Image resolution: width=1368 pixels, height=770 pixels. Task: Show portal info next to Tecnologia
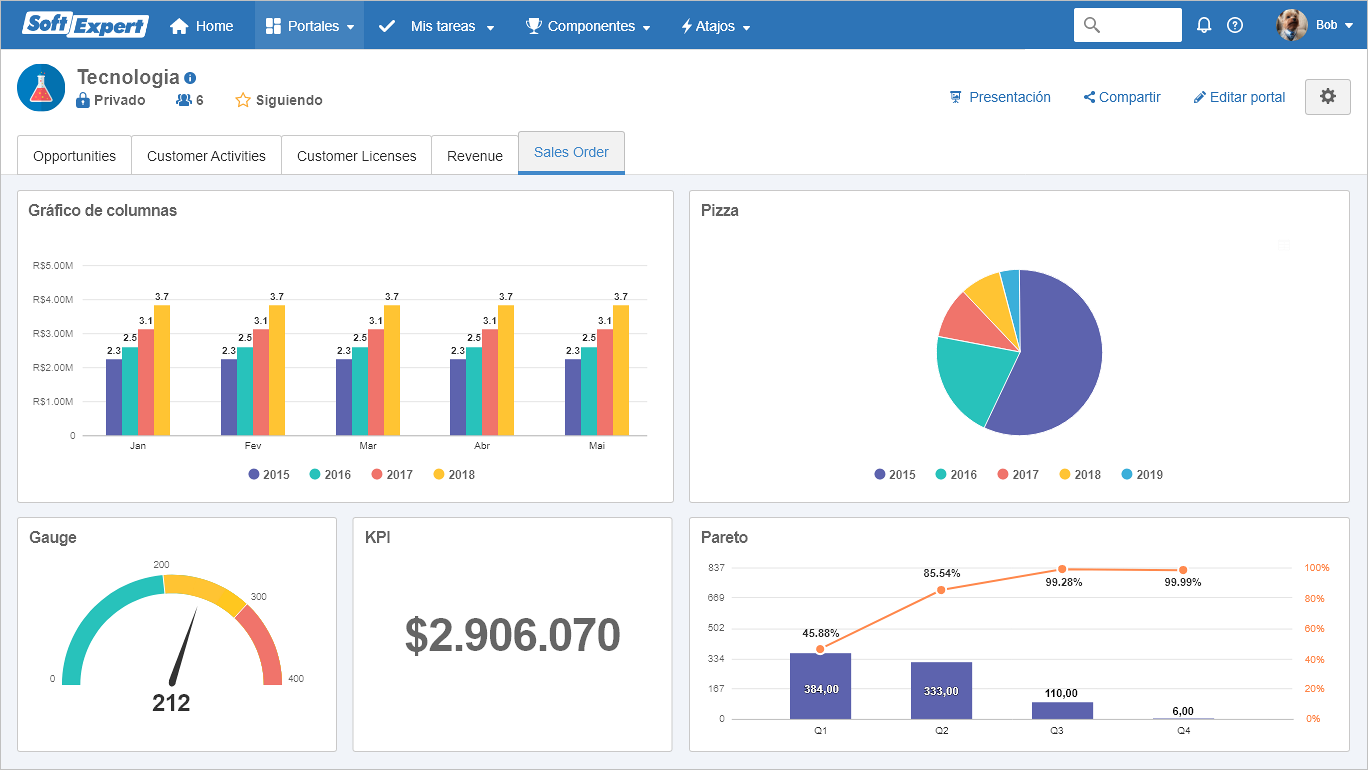(x=191, y=78)
